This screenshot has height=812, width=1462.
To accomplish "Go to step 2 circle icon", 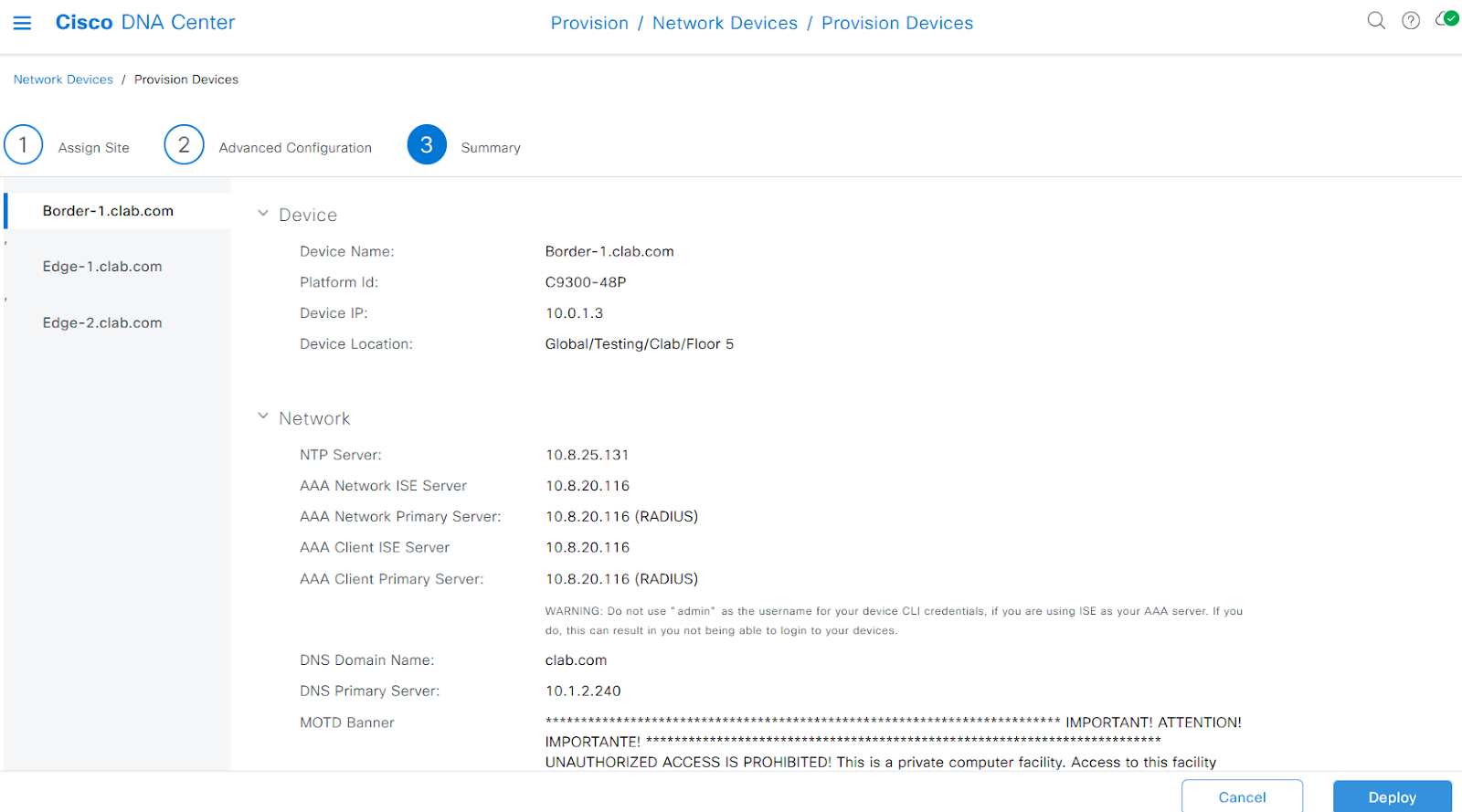I will [184, 144].
